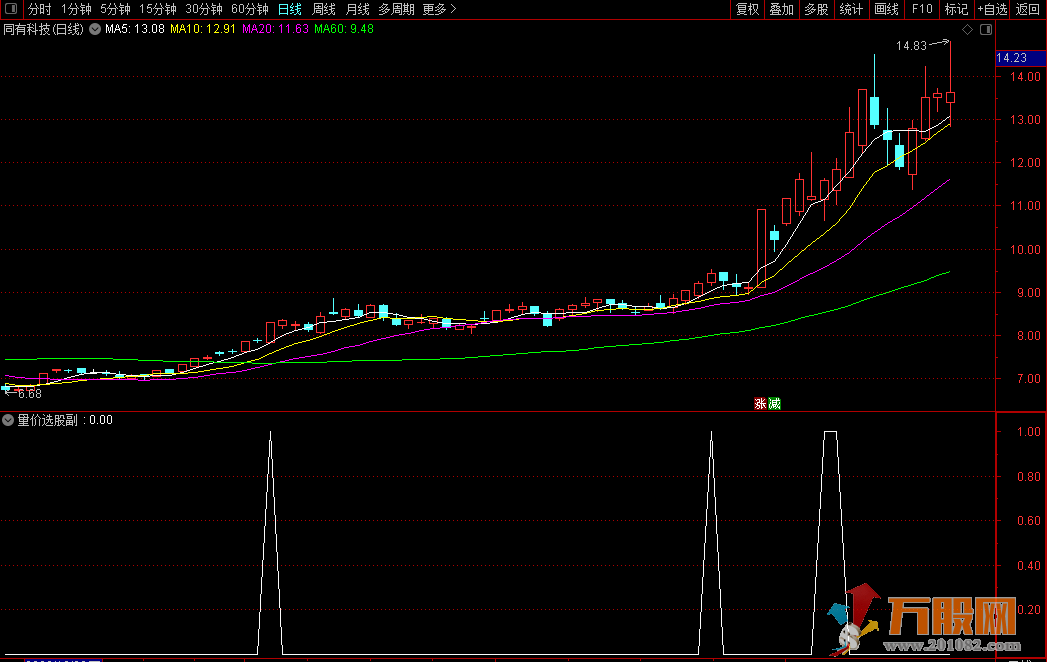This screenshot has width=1047, height=662.
Task: Switch to the 分时 intraday view
Action: coord(39,9)
